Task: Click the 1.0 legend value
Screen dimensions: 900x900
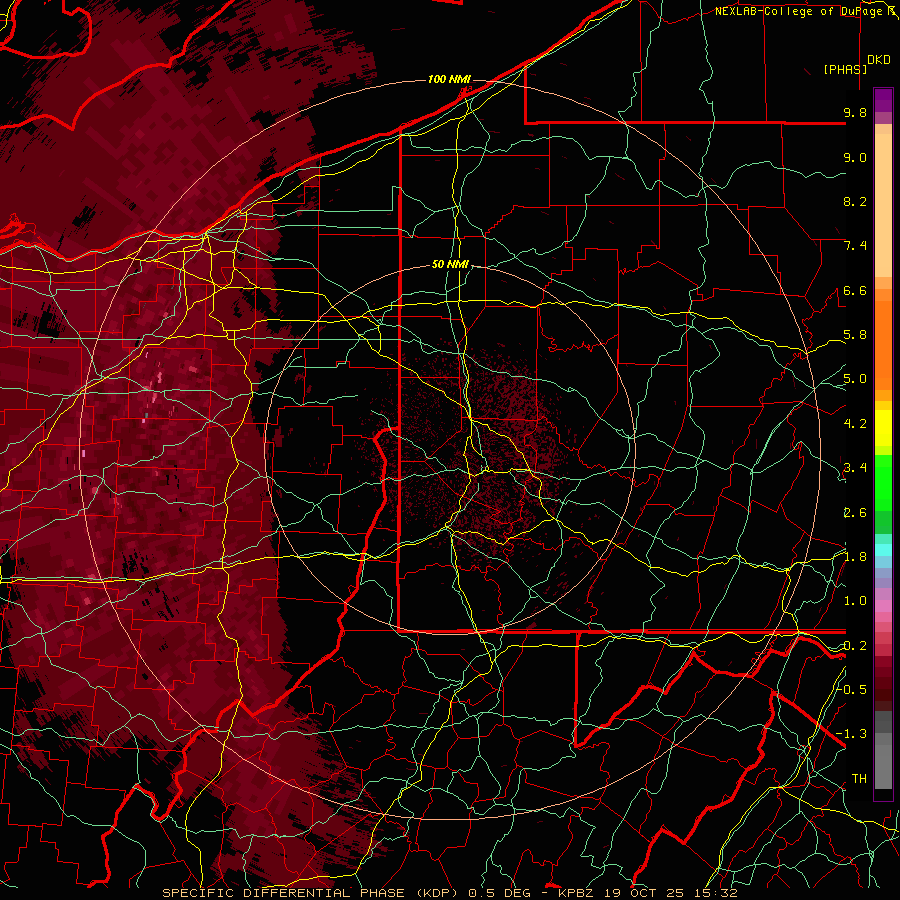Action: click(855, 601)
